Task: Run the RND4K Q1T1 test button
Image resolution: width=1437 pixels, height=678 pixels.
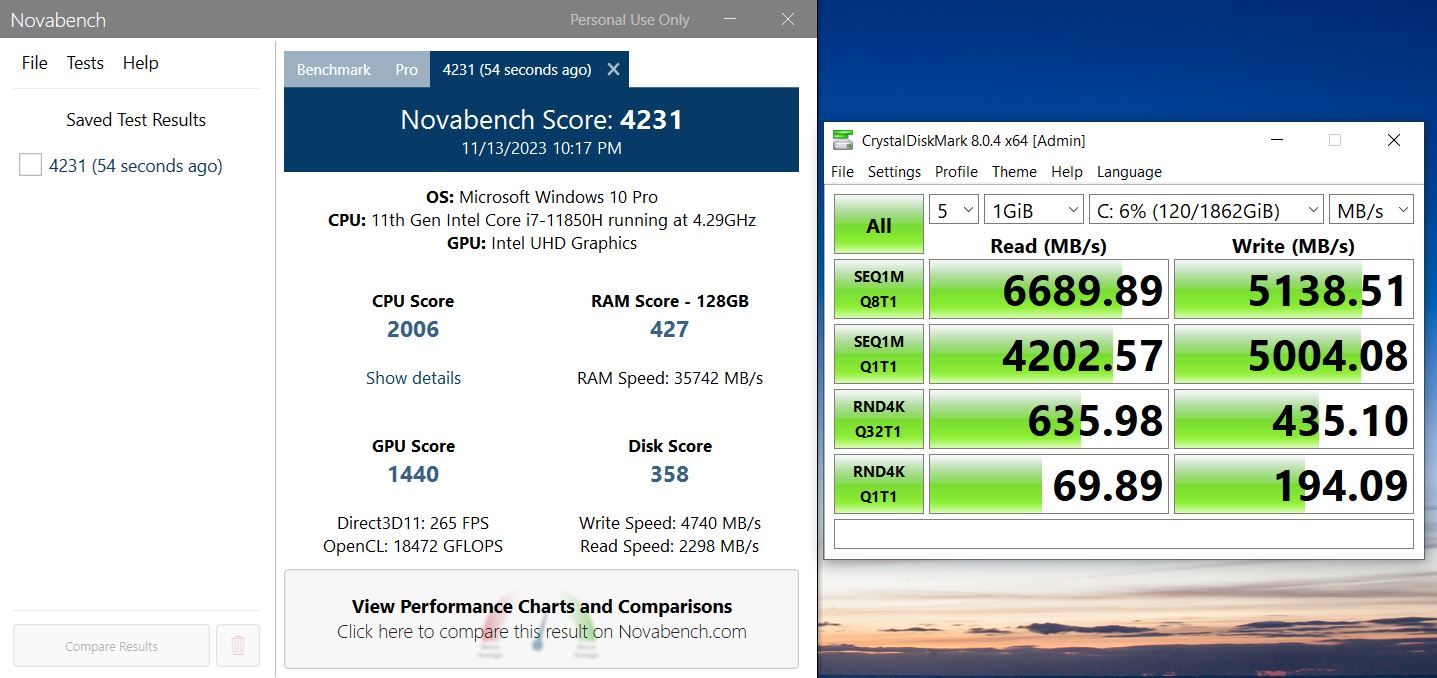Action: tap(879, 484)
